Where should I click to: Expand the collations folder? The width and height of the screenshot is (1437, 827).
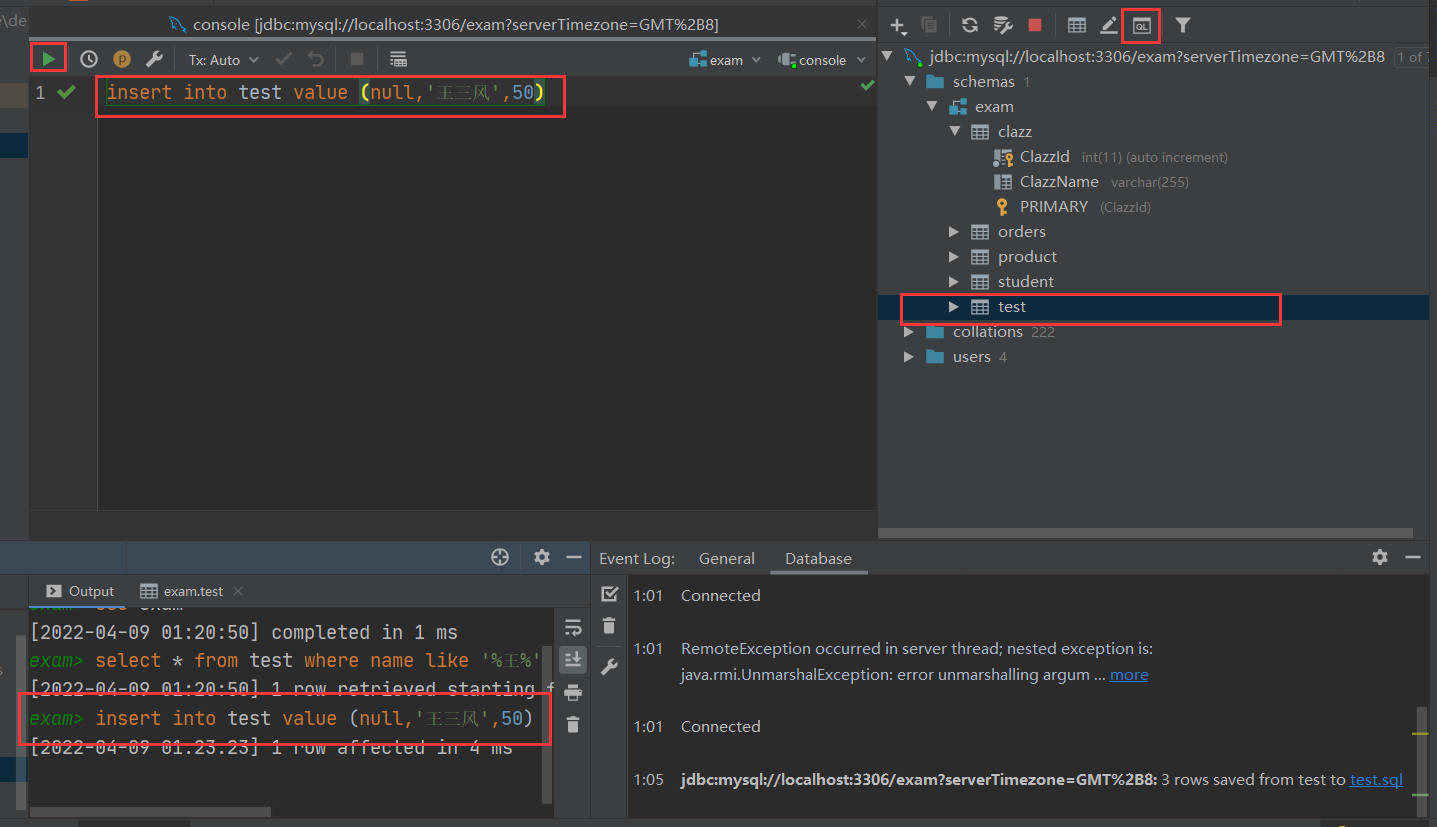pyautogui.click(x=909, y=331)
